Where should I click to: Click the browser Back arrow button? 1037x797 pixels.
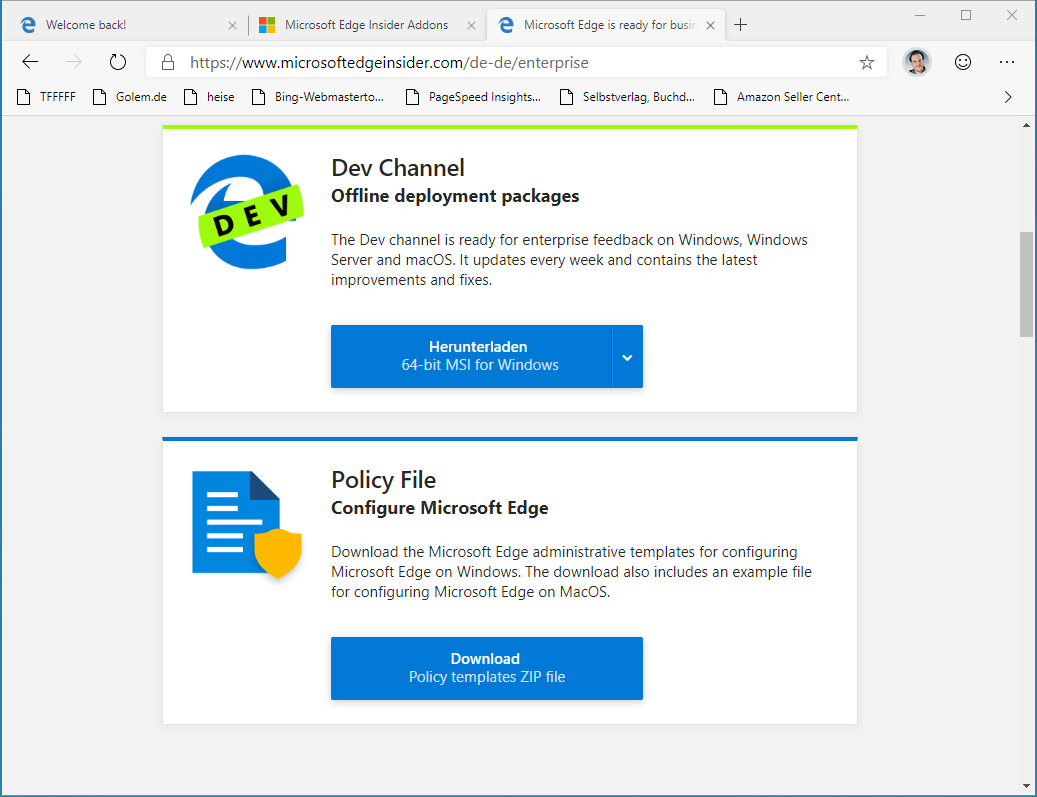coord(30,62)
